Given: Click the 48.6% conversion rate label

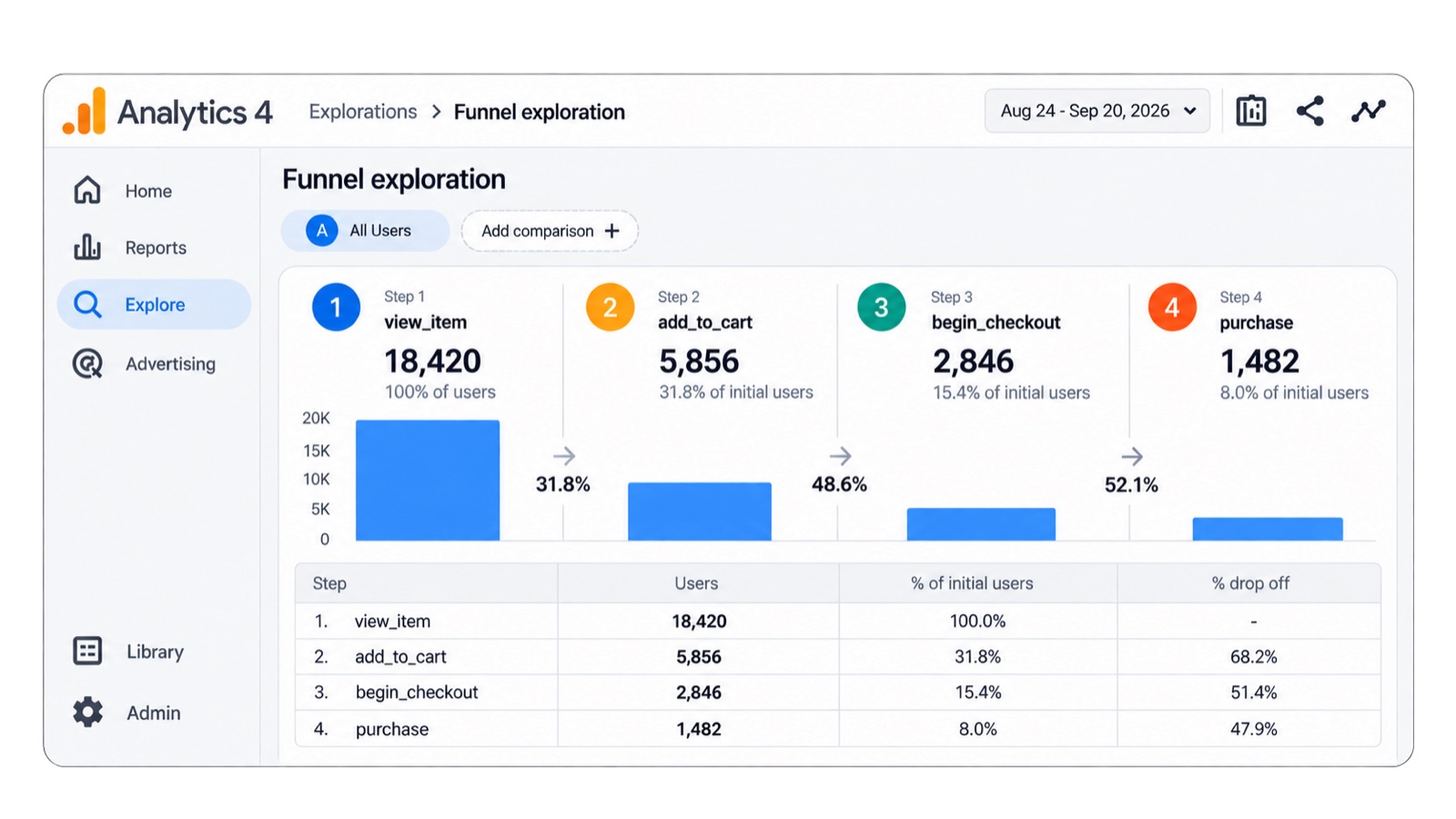Looking at the screenshot, I should click(x=839, y=484).
